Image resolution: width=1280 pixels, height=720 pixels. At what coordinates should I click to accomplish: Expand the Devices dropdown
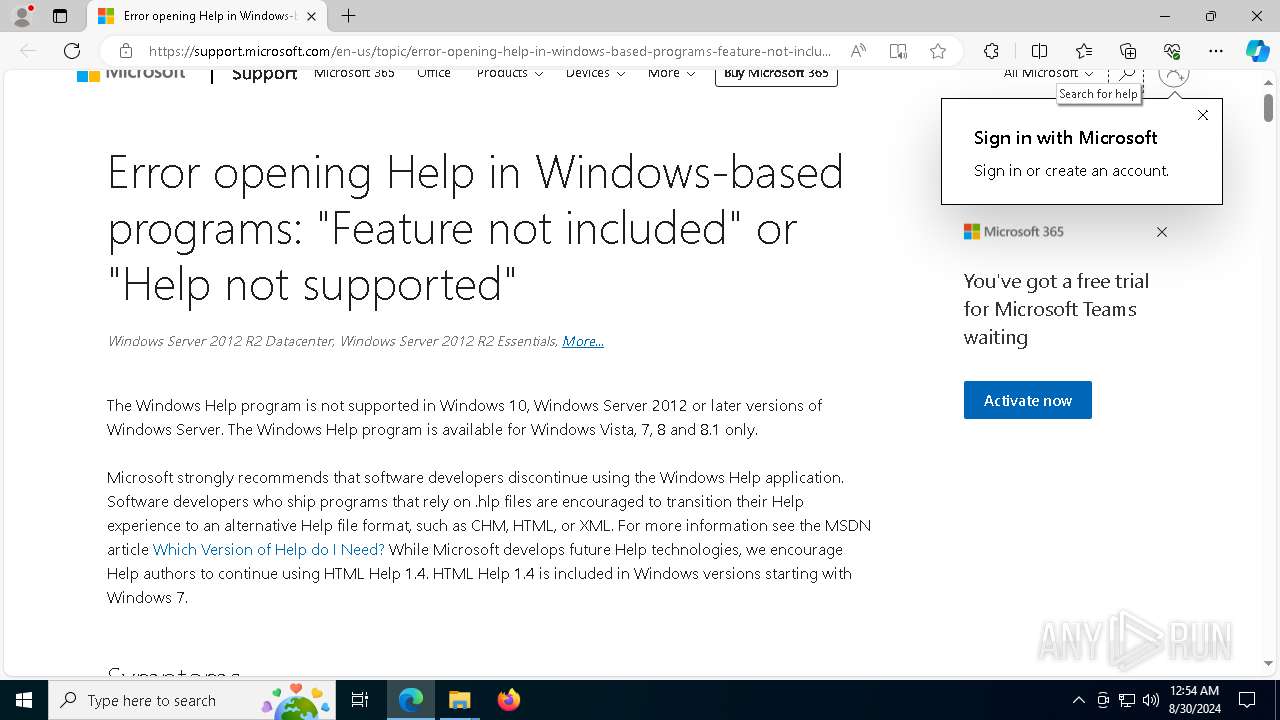595,73
